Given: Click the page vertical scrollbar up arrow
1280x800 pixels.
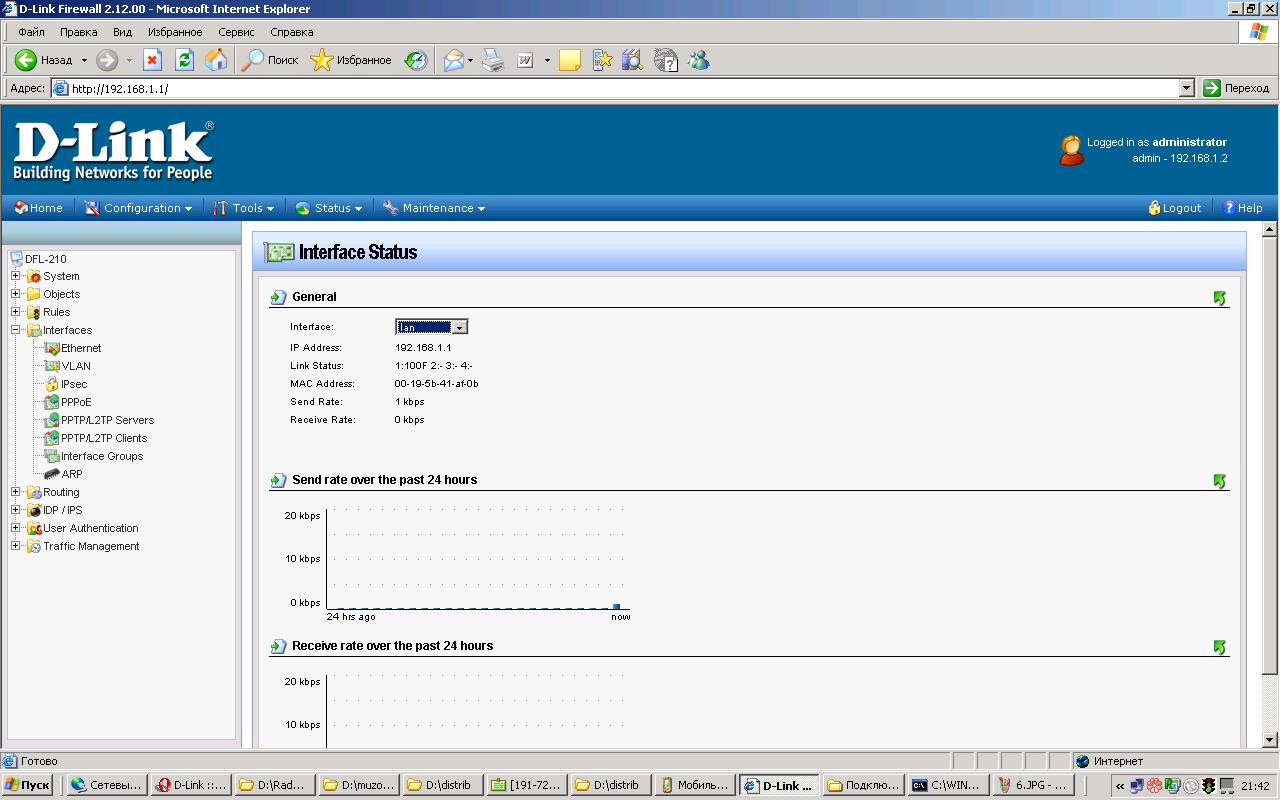Looking at the screenshot, I should coord(1270,229).
